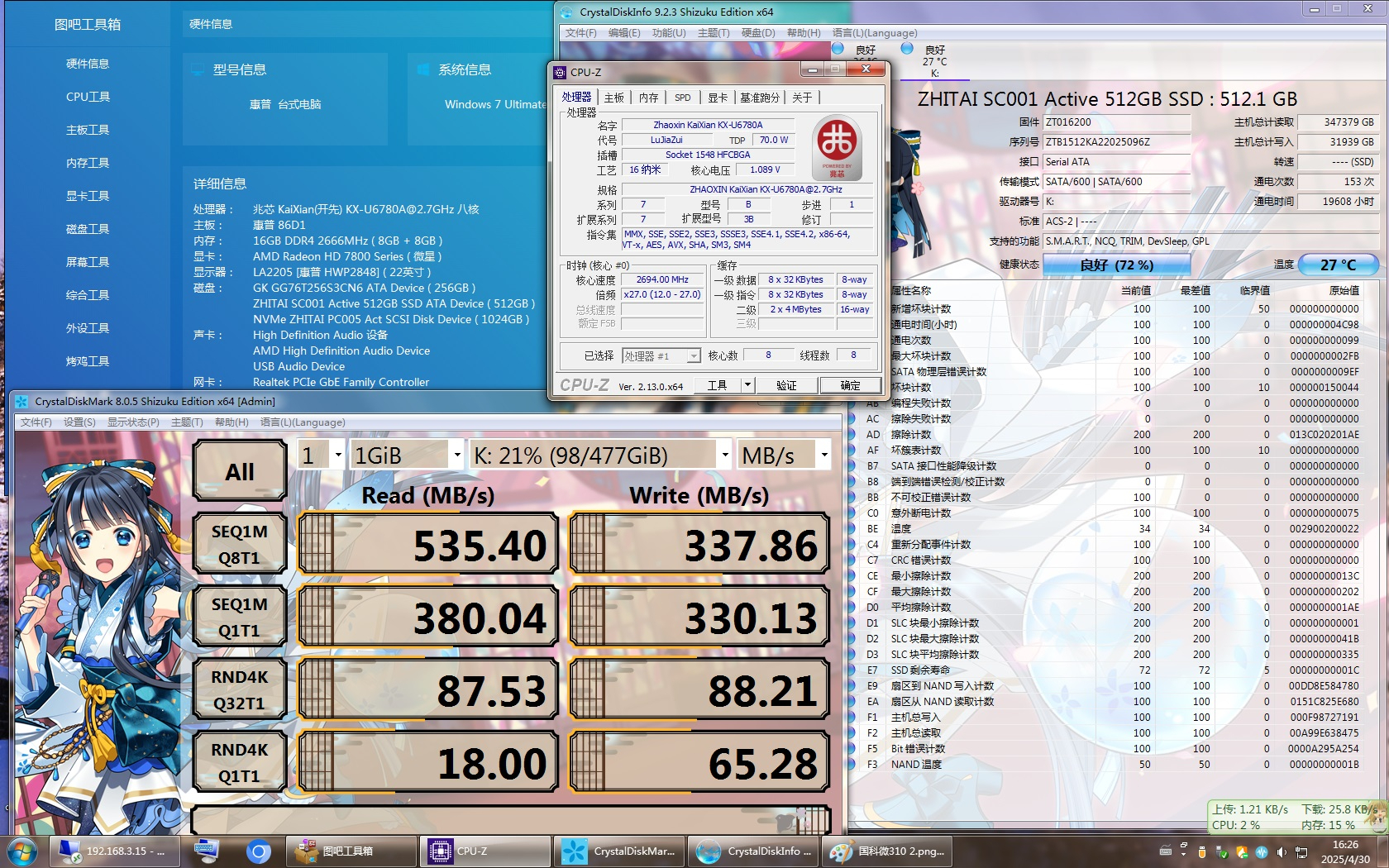Click status orb for 擦除计数 AD row
The image size is (1389, 868).
tap(852, 434)
